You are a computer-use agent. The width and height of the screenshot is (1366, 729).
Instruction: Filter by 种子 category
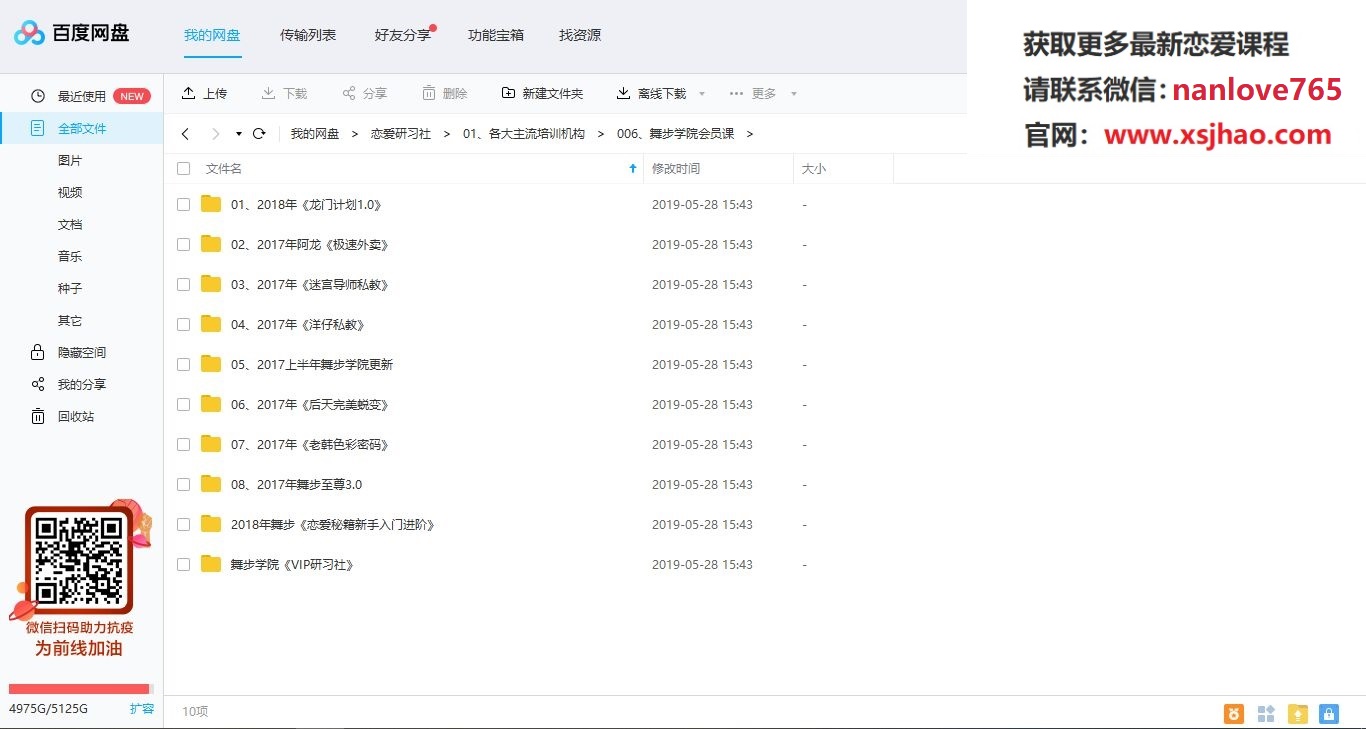70,288
